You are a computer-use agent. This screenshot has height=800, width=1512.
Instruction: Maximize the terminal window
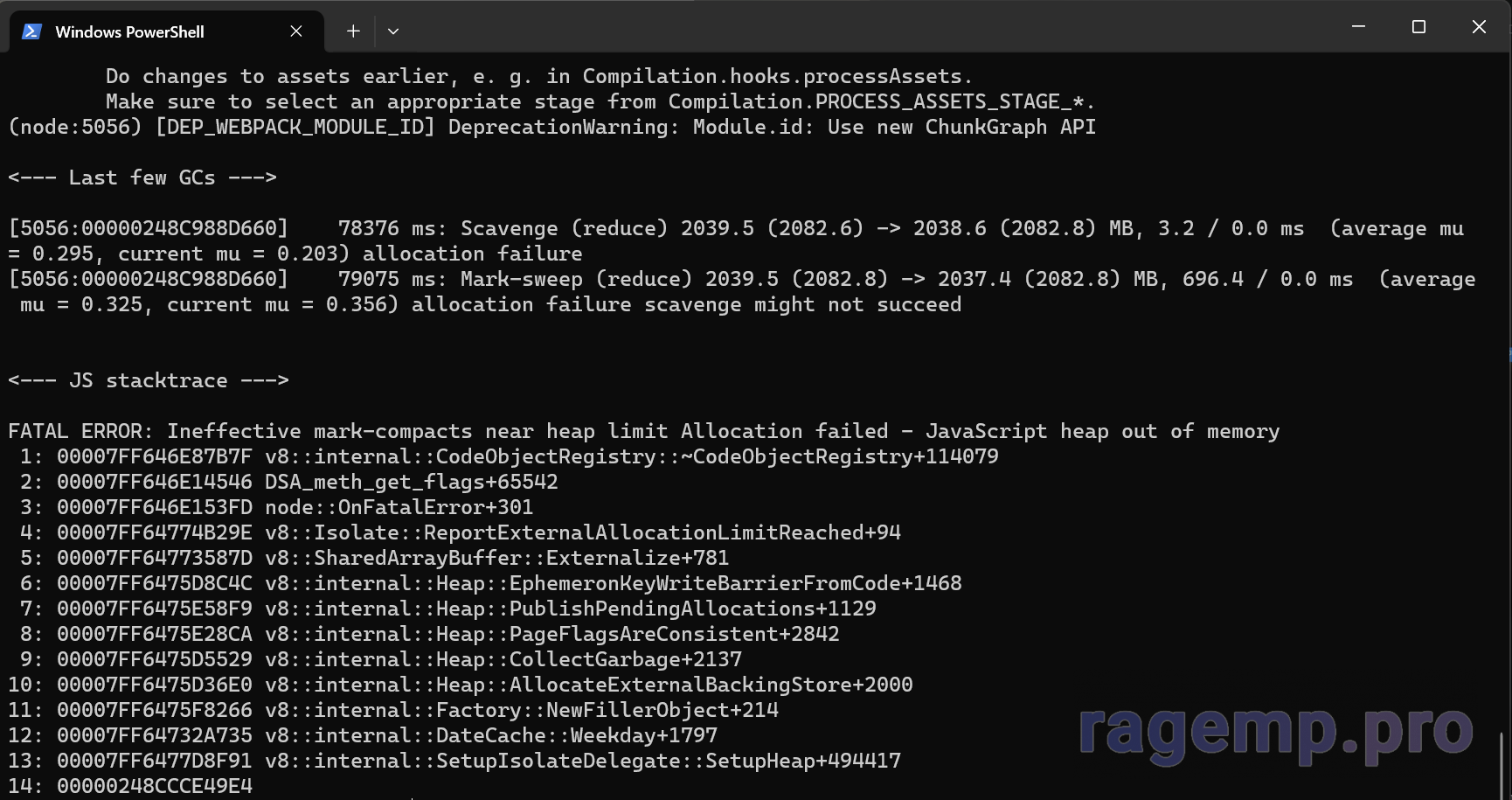click(x=1418, y=27)
